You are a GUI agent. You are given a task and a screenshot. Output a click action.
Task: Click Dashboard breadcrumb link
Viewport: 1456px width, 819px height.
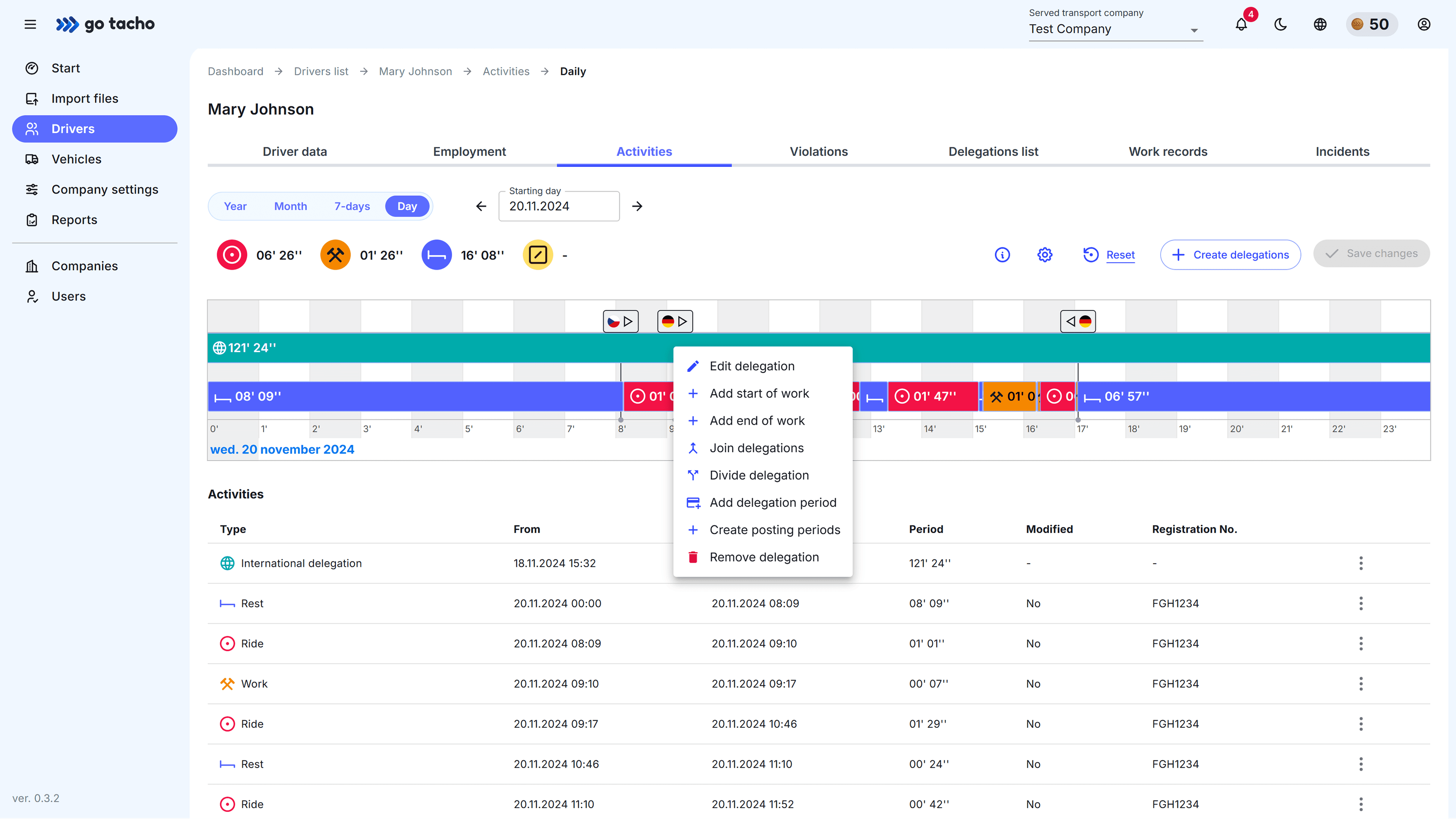coord(236,72)
